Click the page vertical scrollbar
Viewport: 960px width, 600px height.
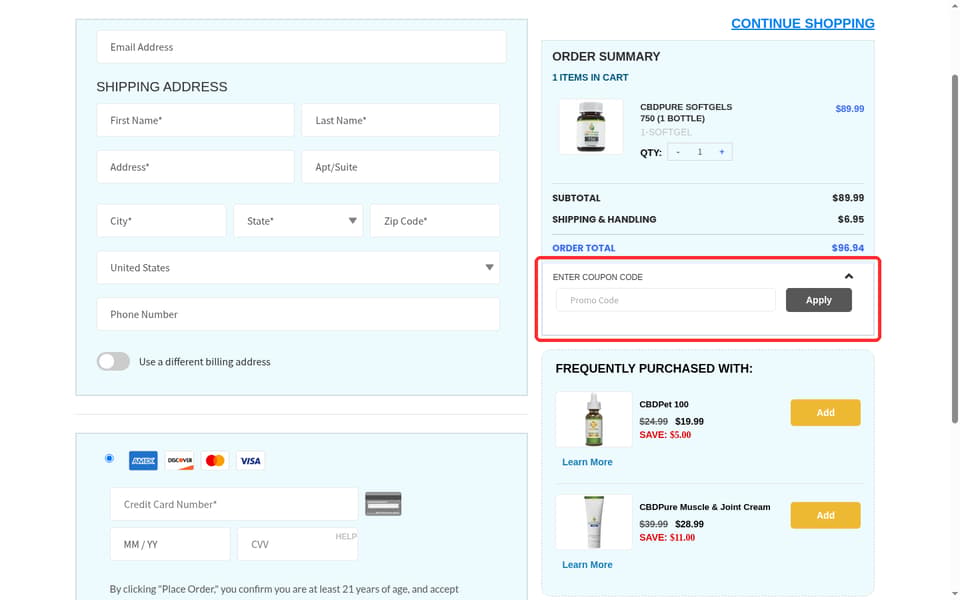[954, 248]
